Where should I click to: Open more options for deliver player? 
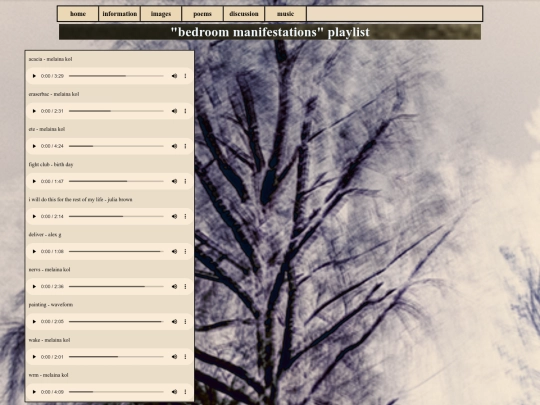(x=185, y=251)
